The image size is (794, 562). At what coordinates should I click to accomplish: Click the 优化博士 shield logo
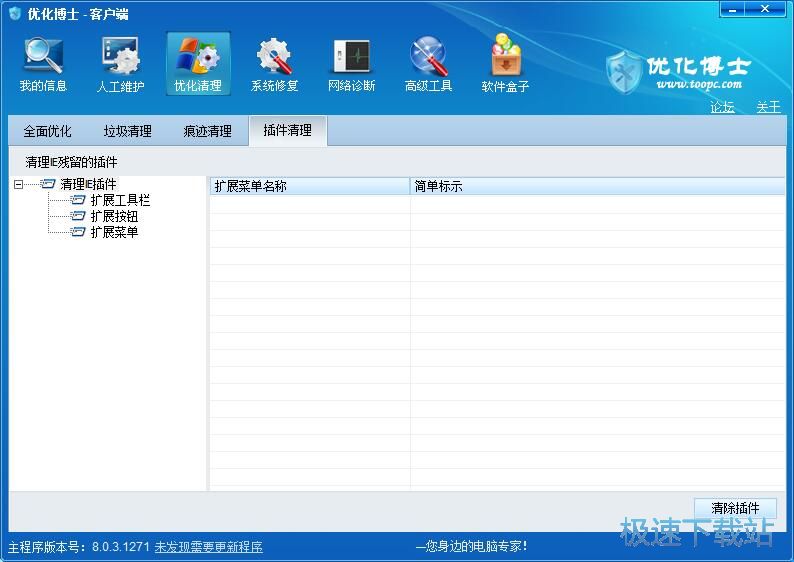pyautogui.click(x=624, y=72)
